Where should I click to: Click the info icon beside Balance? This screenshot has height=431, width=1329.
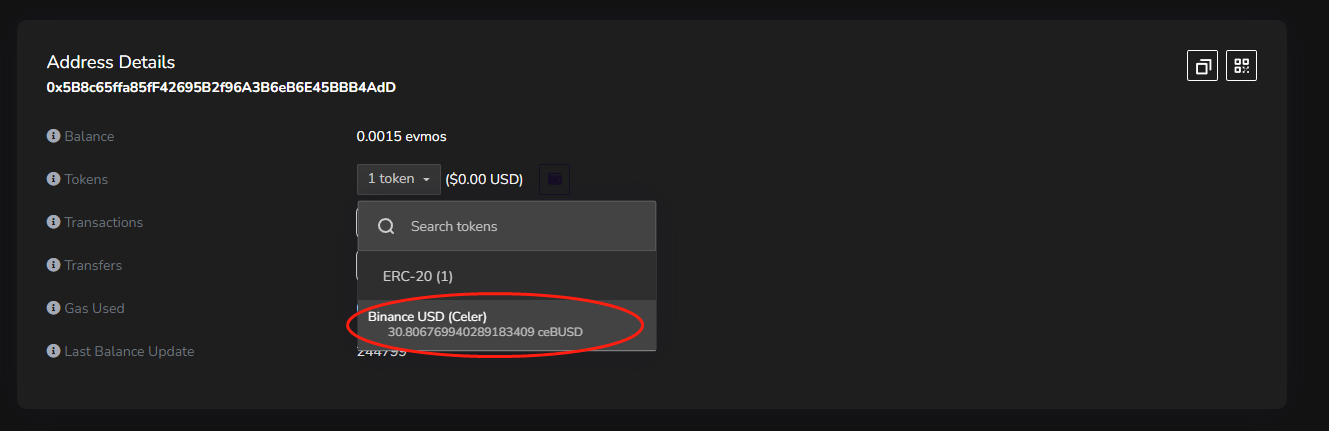pyautogui.click(x=53, y=136)
